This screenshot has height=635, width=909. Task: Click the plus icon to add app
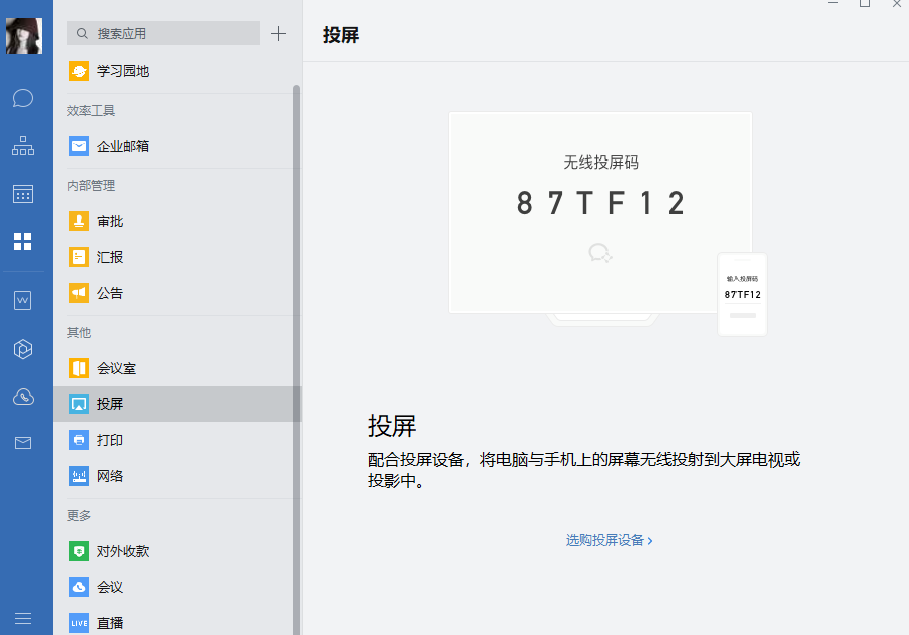point(279,33)
